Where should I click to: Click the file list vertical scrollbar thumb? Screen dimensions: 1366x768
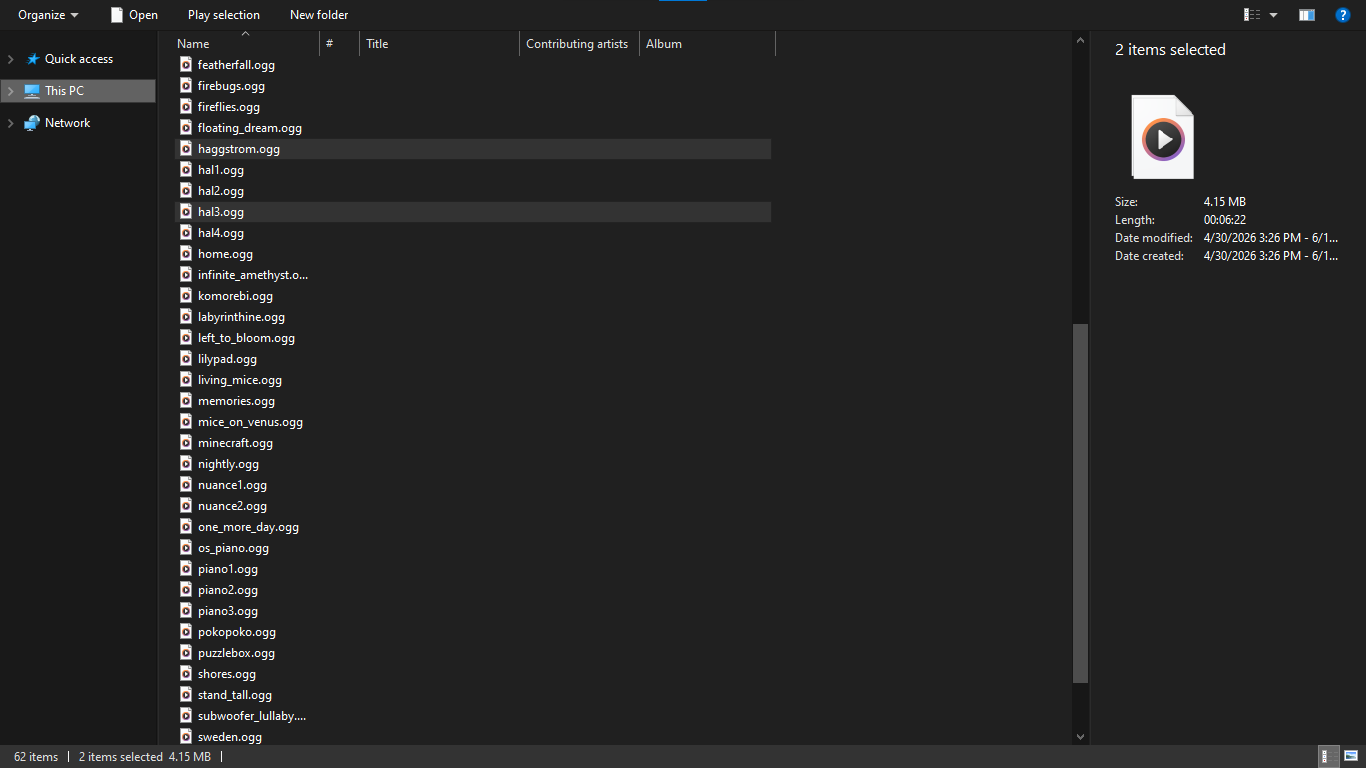(x=1080, y=503)
